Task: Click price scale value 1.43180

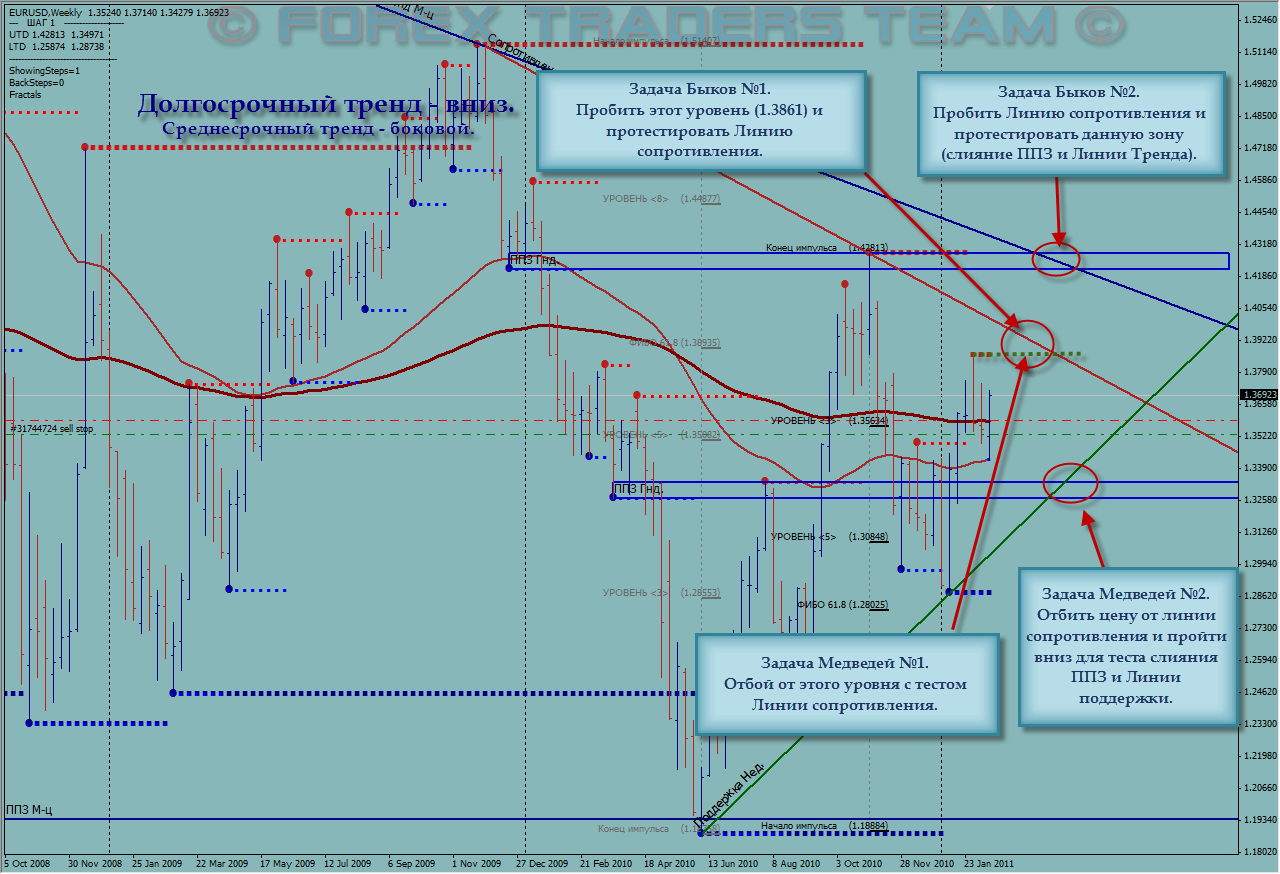Action: point(1259,244)
